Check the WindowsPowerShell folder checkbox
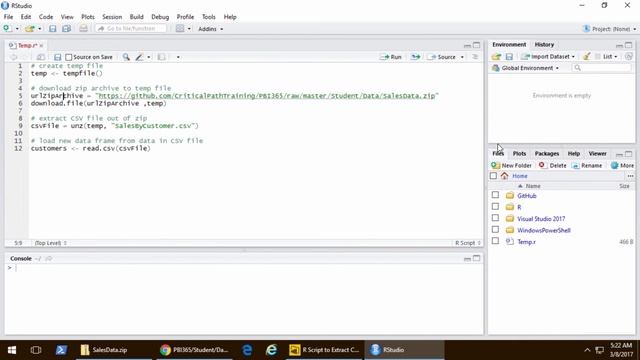 point(495,229)
